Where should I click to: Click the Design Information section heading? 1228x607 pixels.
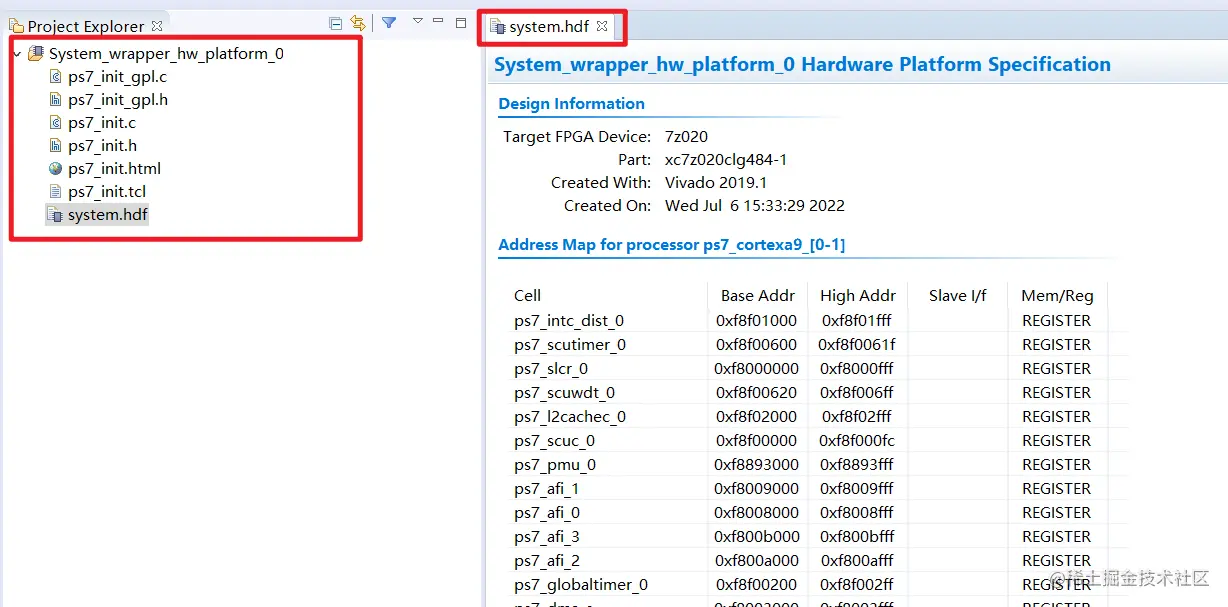(x=571, y=104)
